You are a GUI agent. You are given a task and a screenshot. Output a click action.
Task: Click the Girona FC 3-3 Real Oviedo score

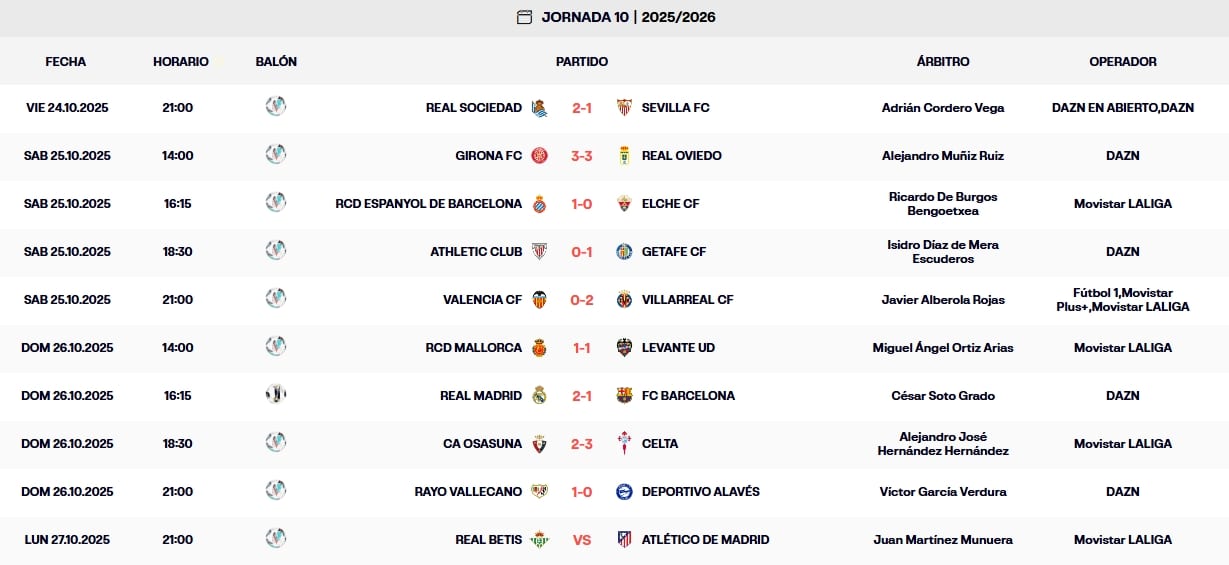582,156
